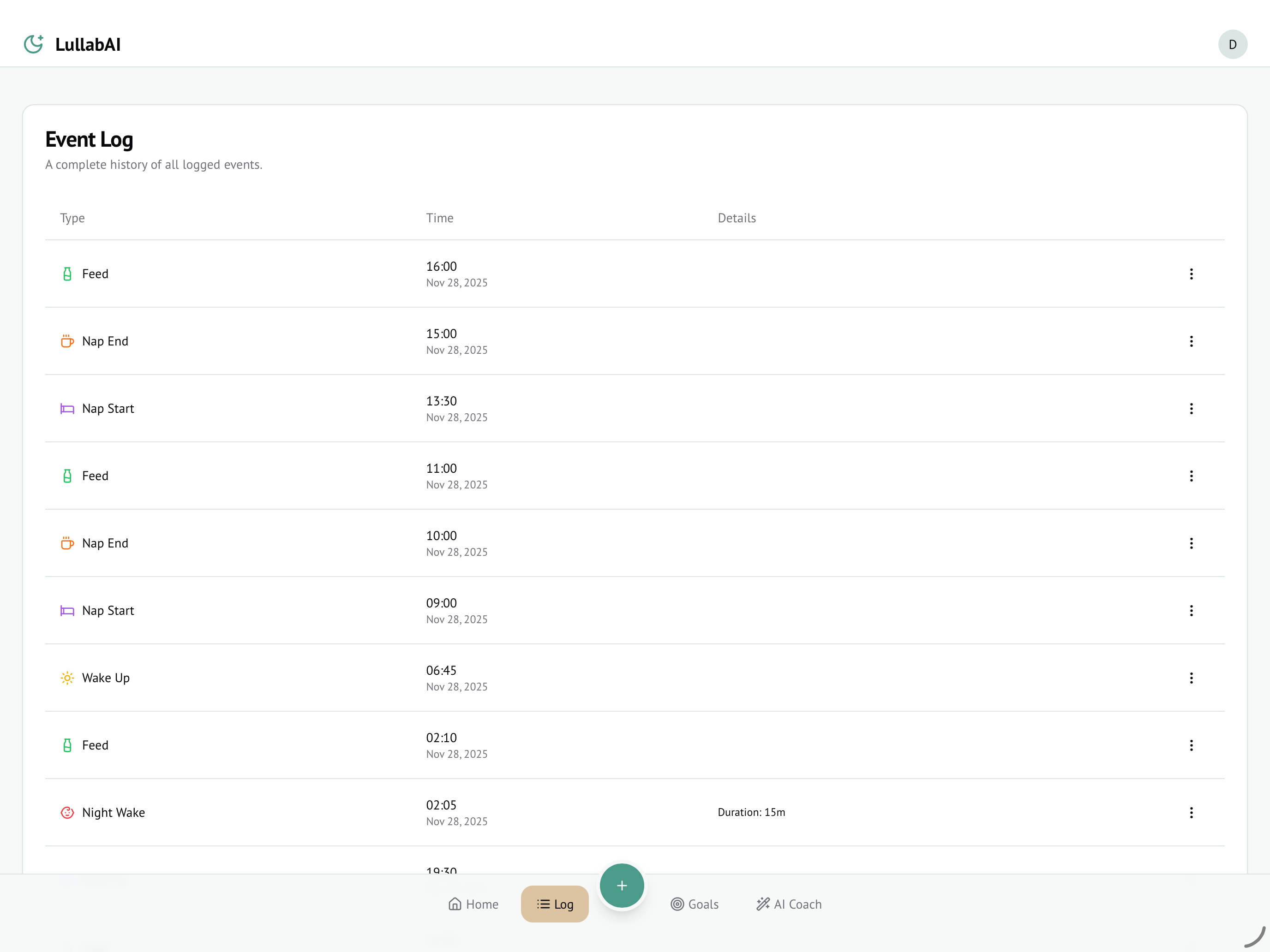
Task: Open options menu for 02:10 Feed
Action: coord(1191,745)
